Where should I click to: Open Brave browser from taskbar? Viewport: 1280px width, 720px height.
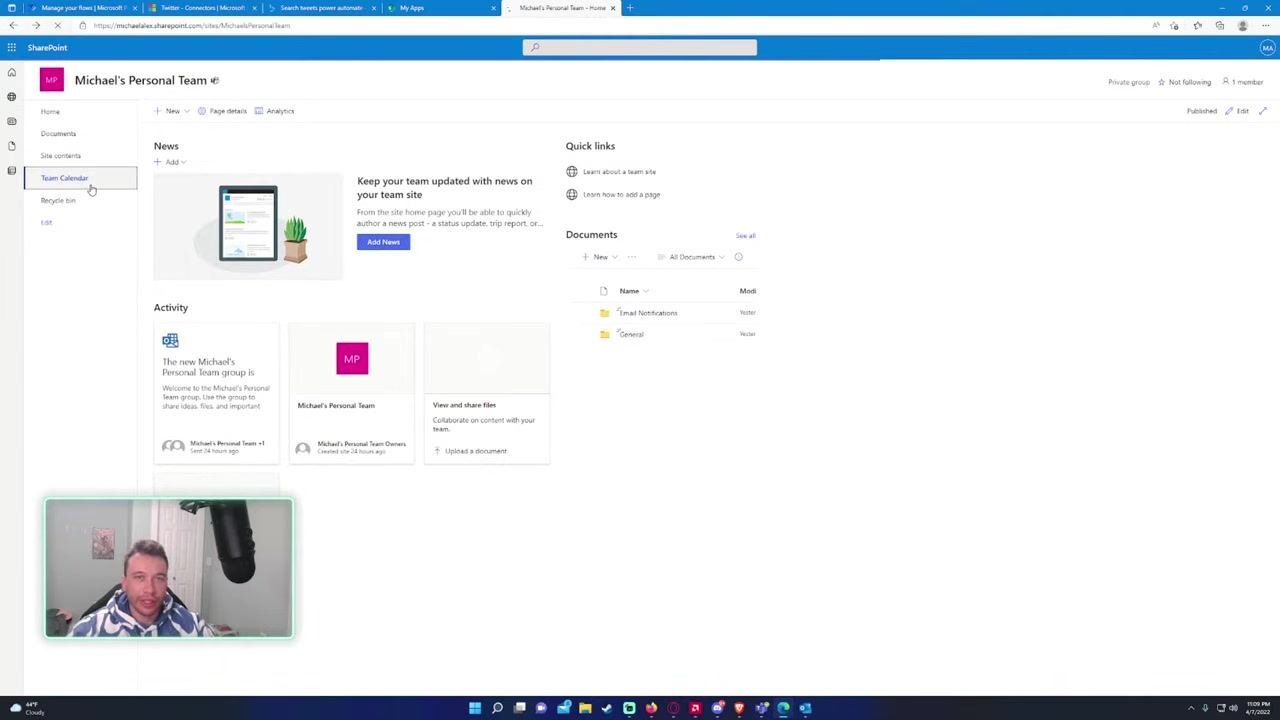tap(739, 708)
